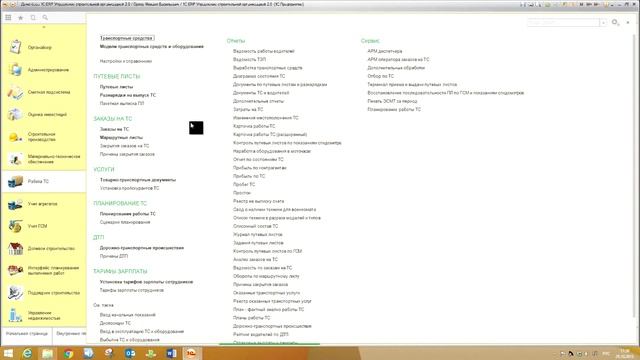Screen dimensions: 640x360
Task: Open Outlook from the taskbar
Action: (130, 353)
